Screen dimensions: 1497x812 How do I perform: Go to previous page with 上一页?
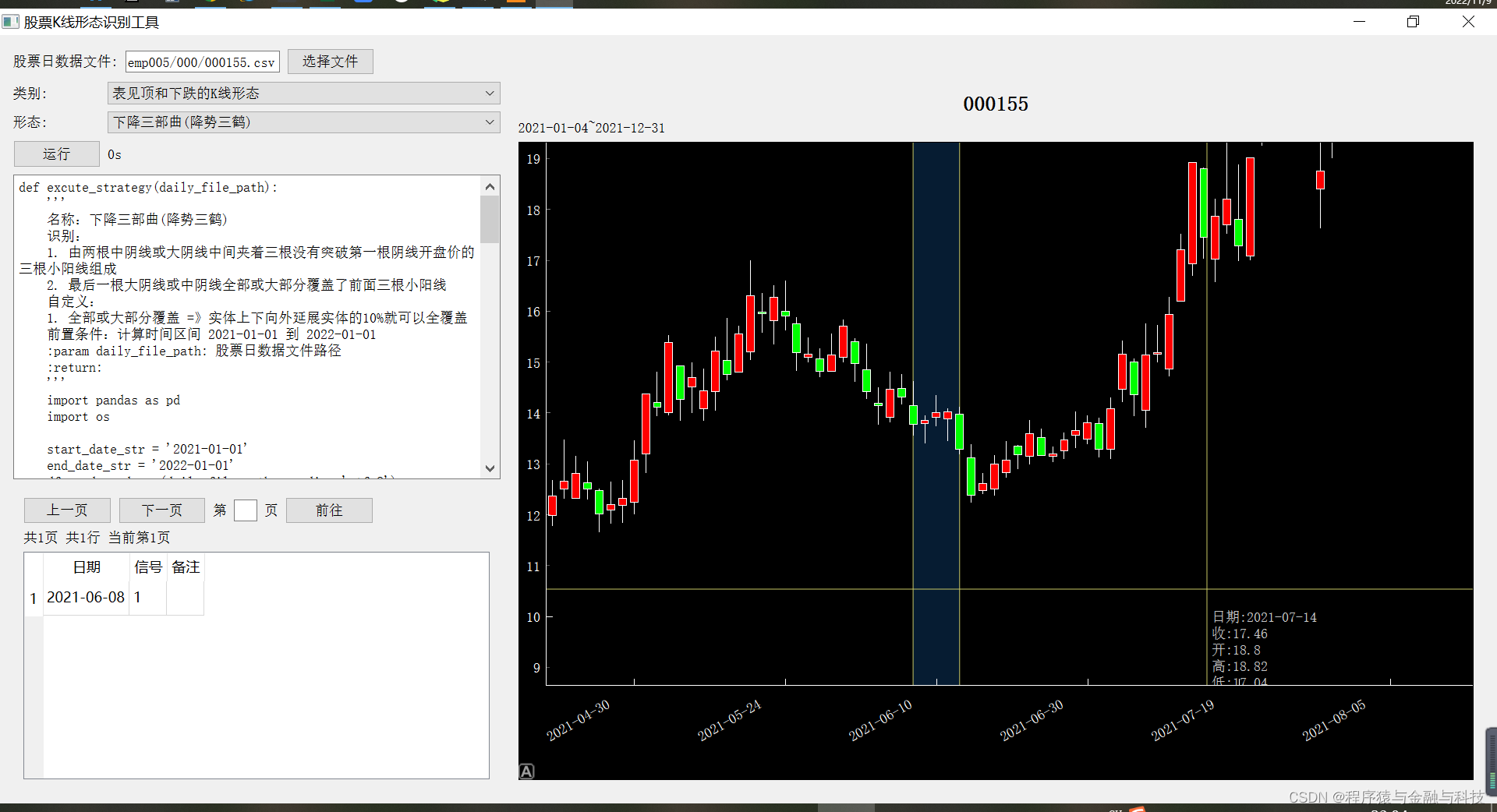coord(67,510)
